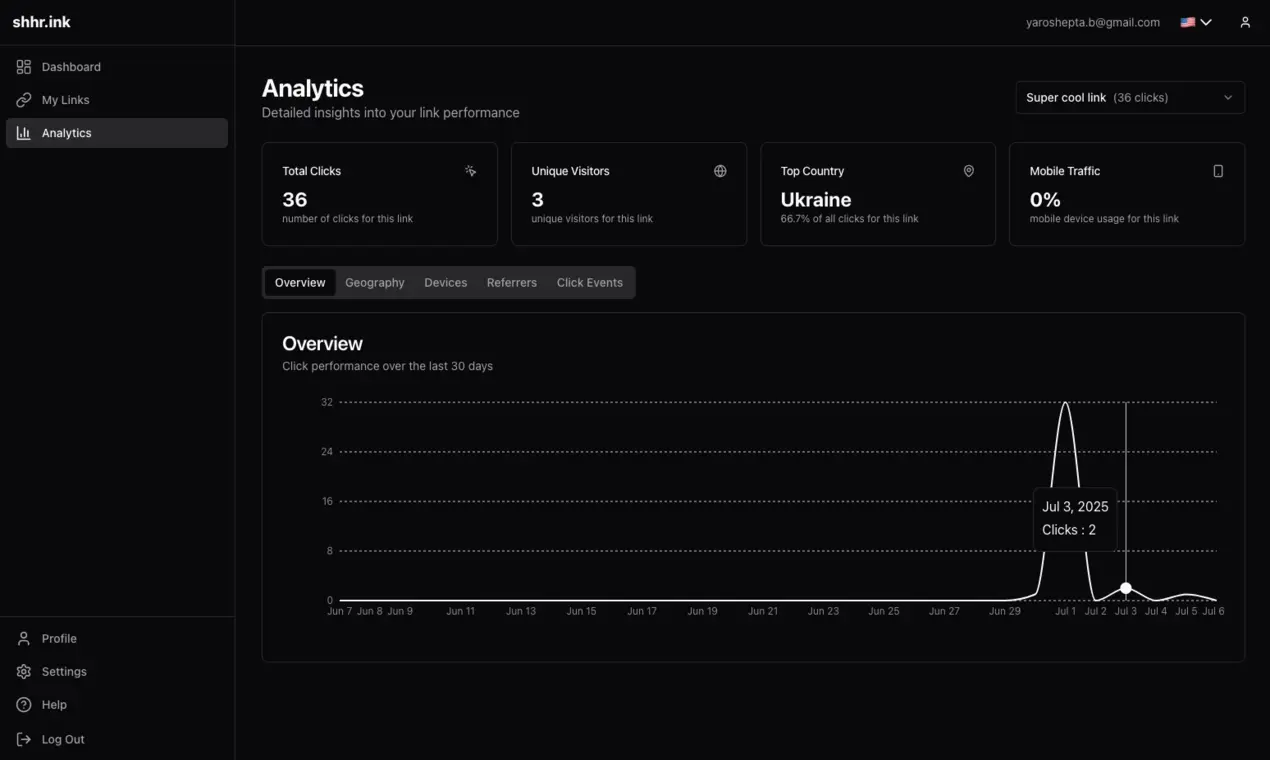Click the Jul 3 data point on chart
The width and height of the screenshot is (1270, 760).
1126,588
